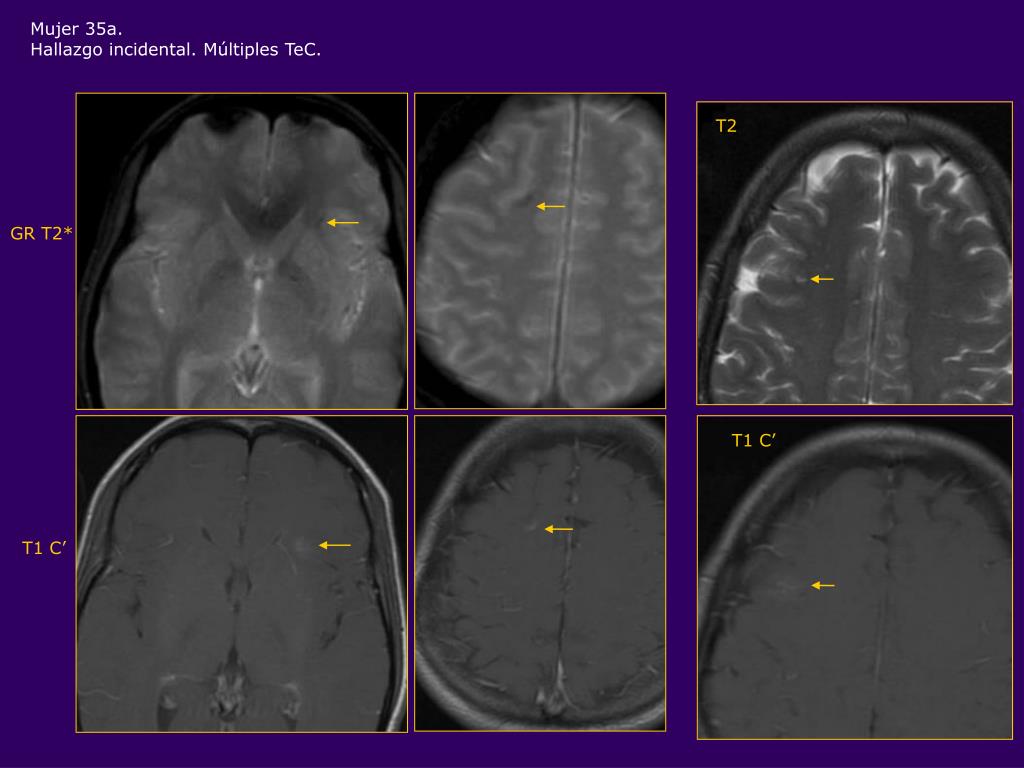The height and width of the screenshot is (768, 1024).
Task: Click the bottom-left T1 C' basal ganglia image
Action: (242, 573)
